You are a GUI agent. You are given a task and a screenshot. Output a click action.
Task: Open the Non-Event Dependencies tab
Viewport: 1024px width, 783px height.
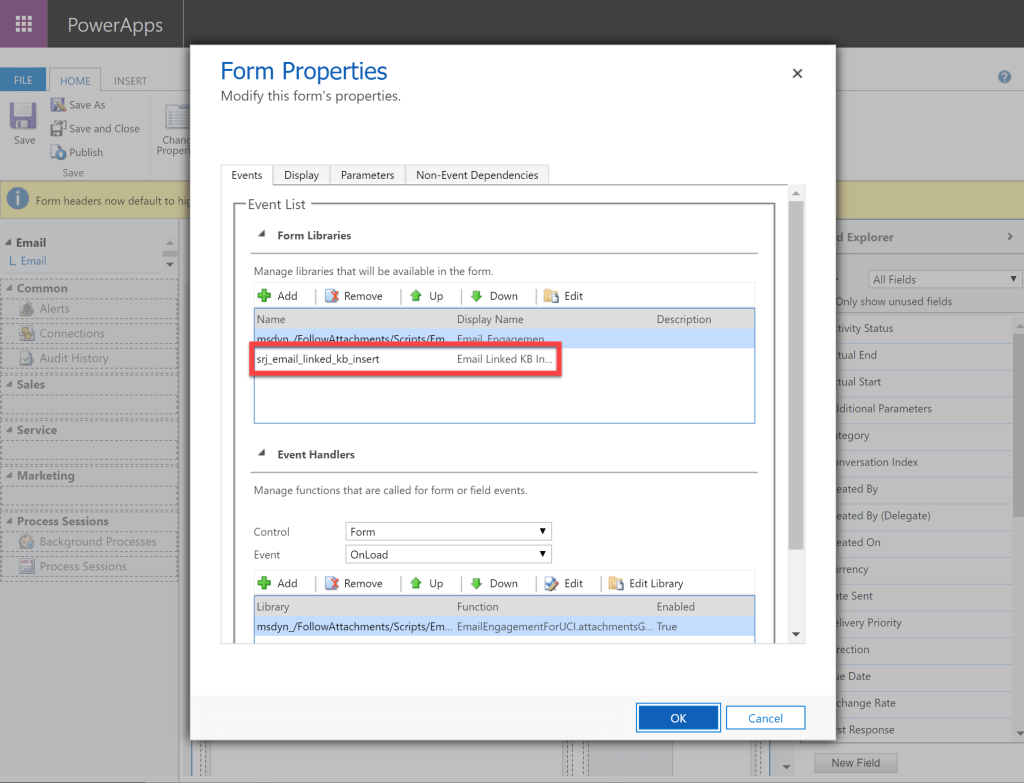pos(477,175)
